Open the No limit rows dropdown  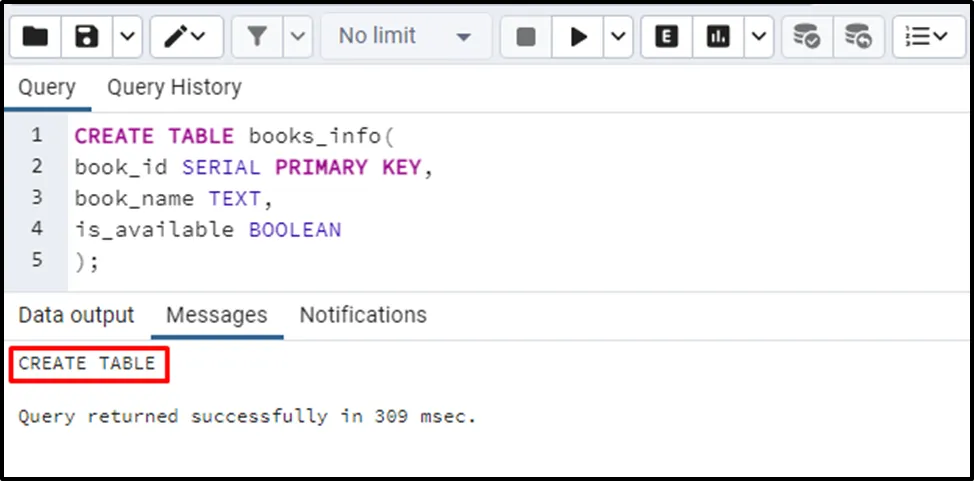405,37
